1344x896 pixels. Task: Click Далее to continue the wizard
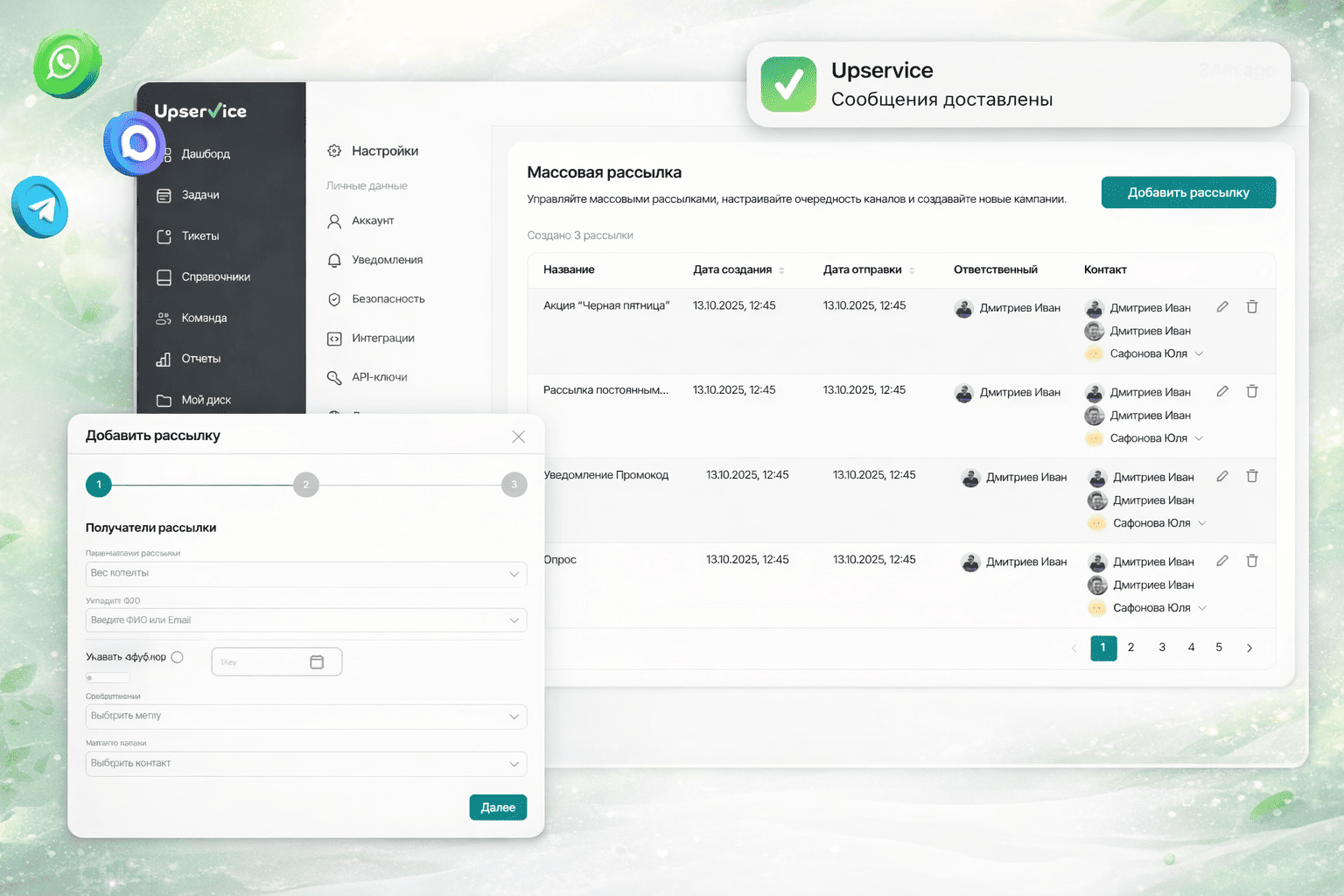tap(498, 807)
